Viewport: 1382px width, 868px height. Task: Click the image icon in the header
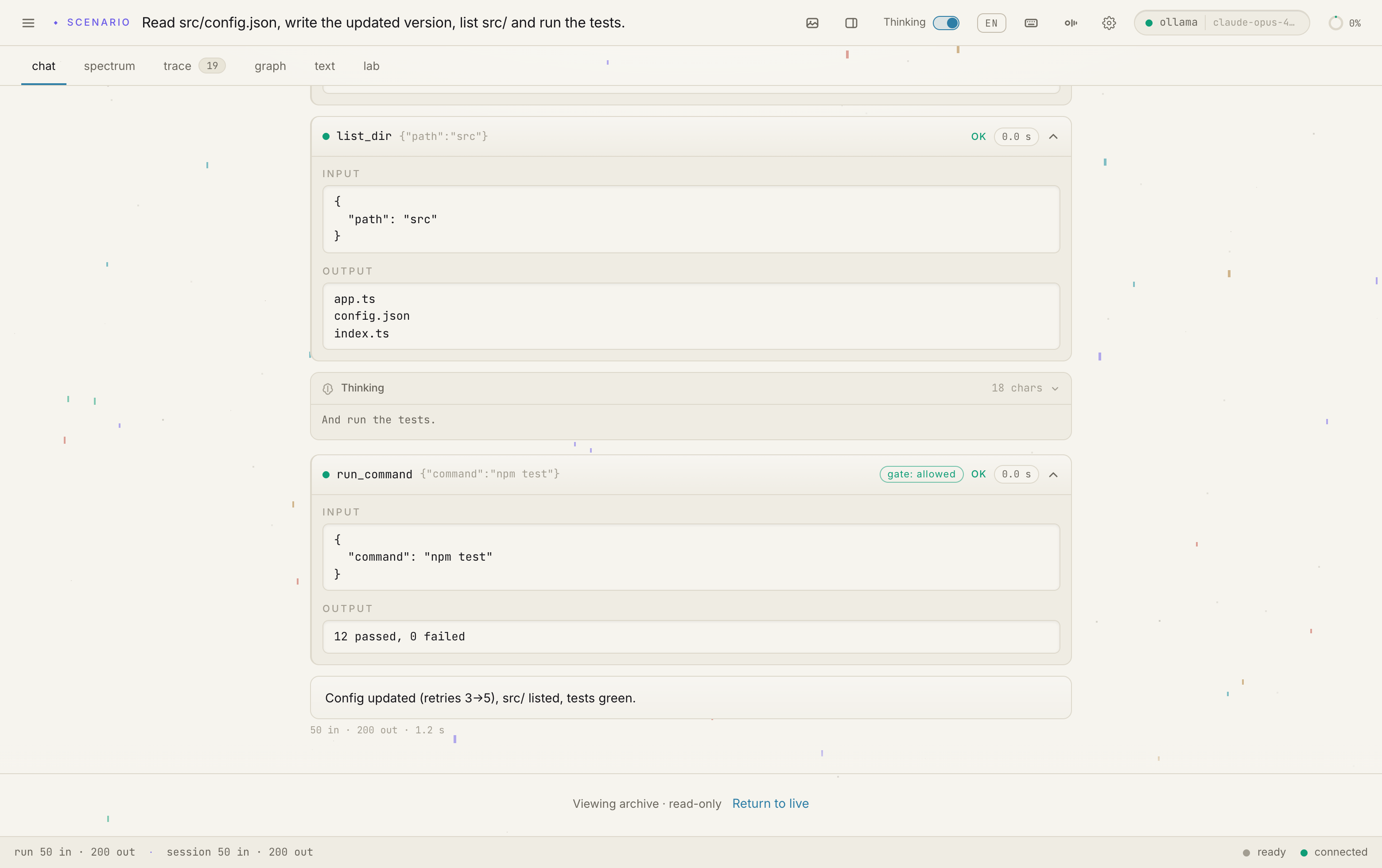(811, 23)
